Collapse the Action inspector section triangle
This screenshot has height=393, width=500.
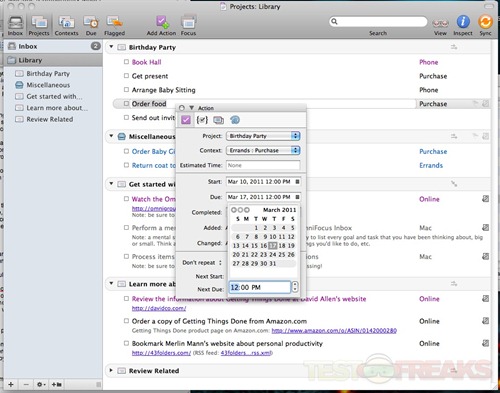point(192,108)
